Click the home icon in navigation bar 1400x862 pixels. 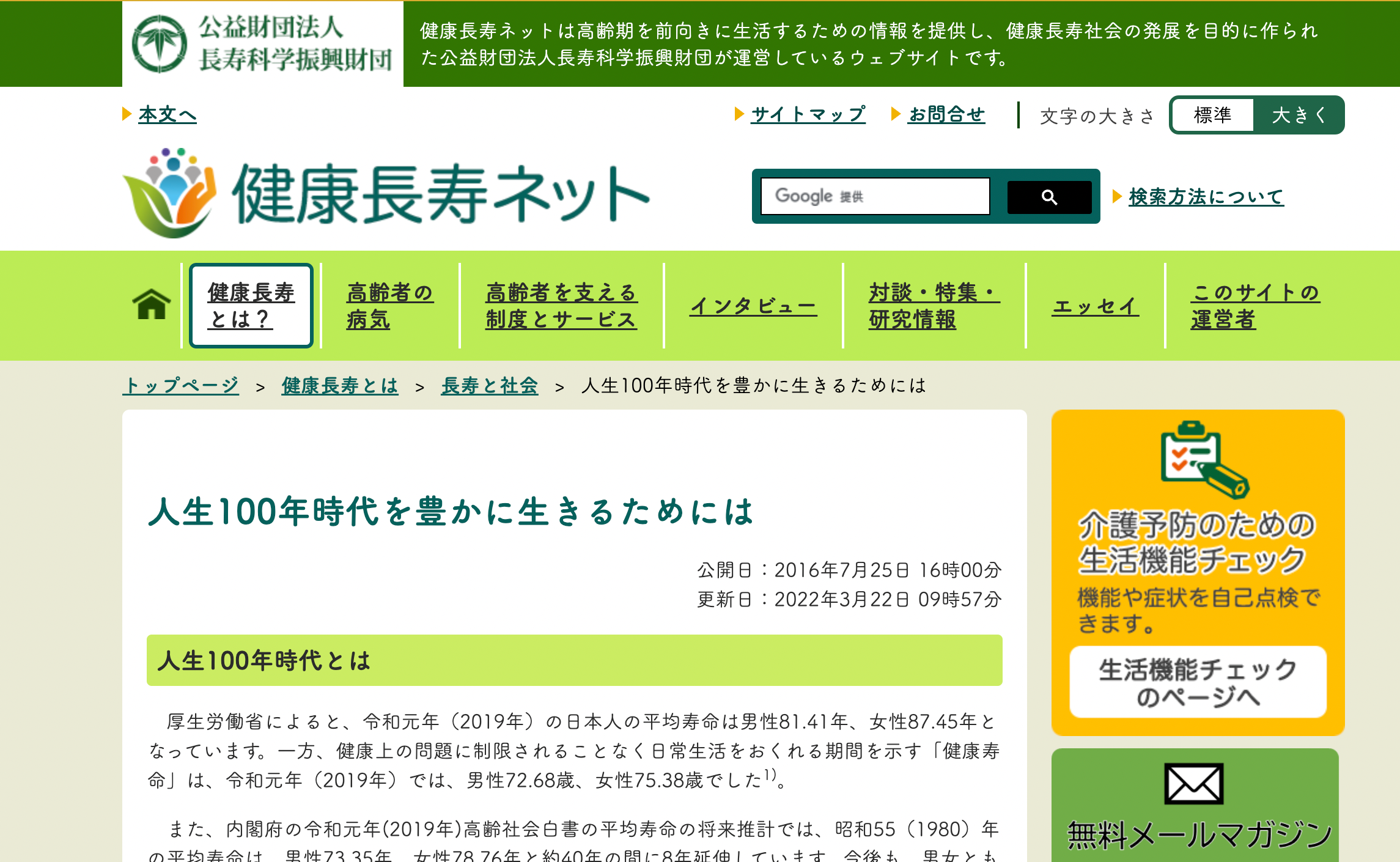point(151,304)
